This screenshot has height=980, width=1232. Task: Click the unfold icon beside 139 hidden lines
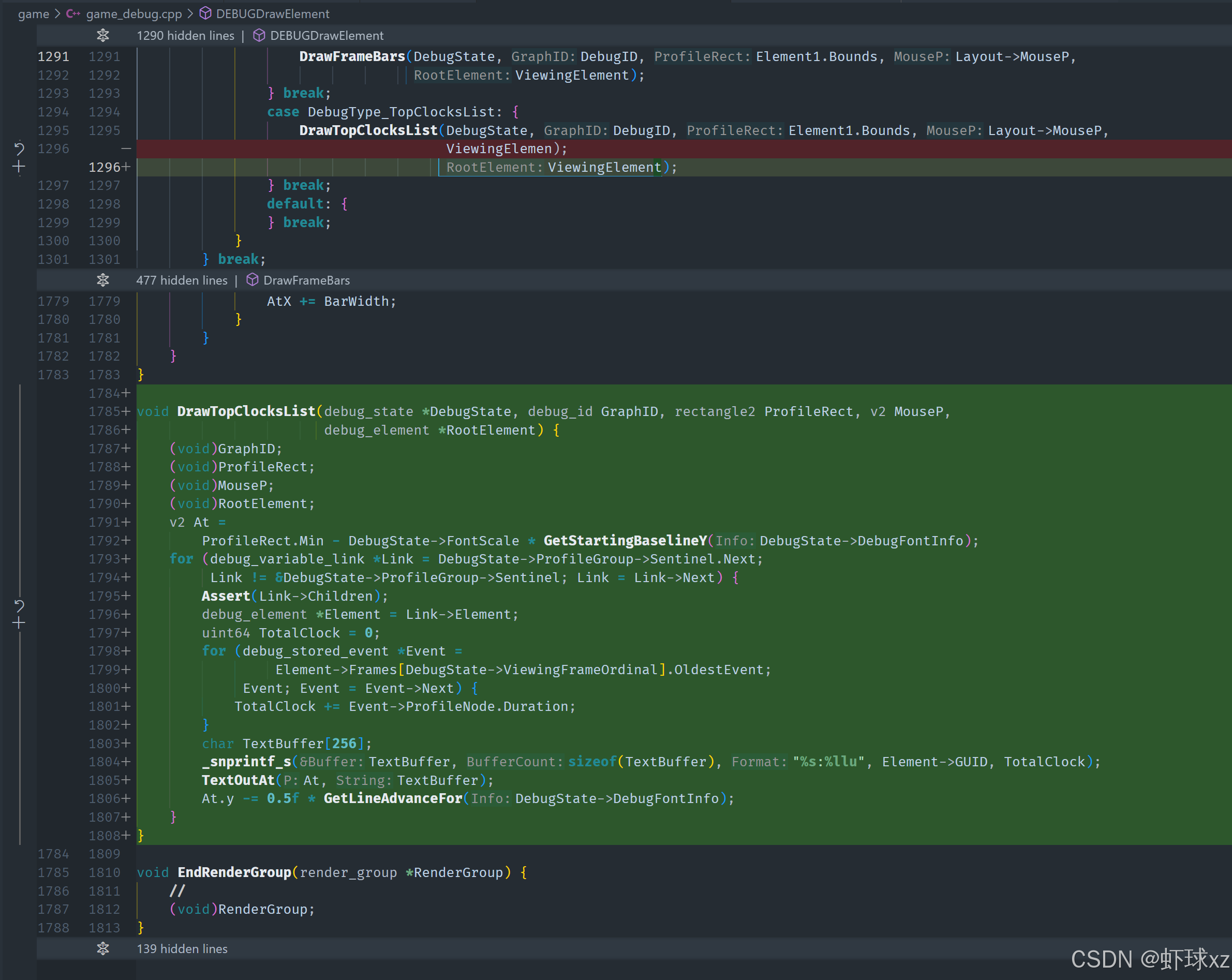tap(103, 948)
